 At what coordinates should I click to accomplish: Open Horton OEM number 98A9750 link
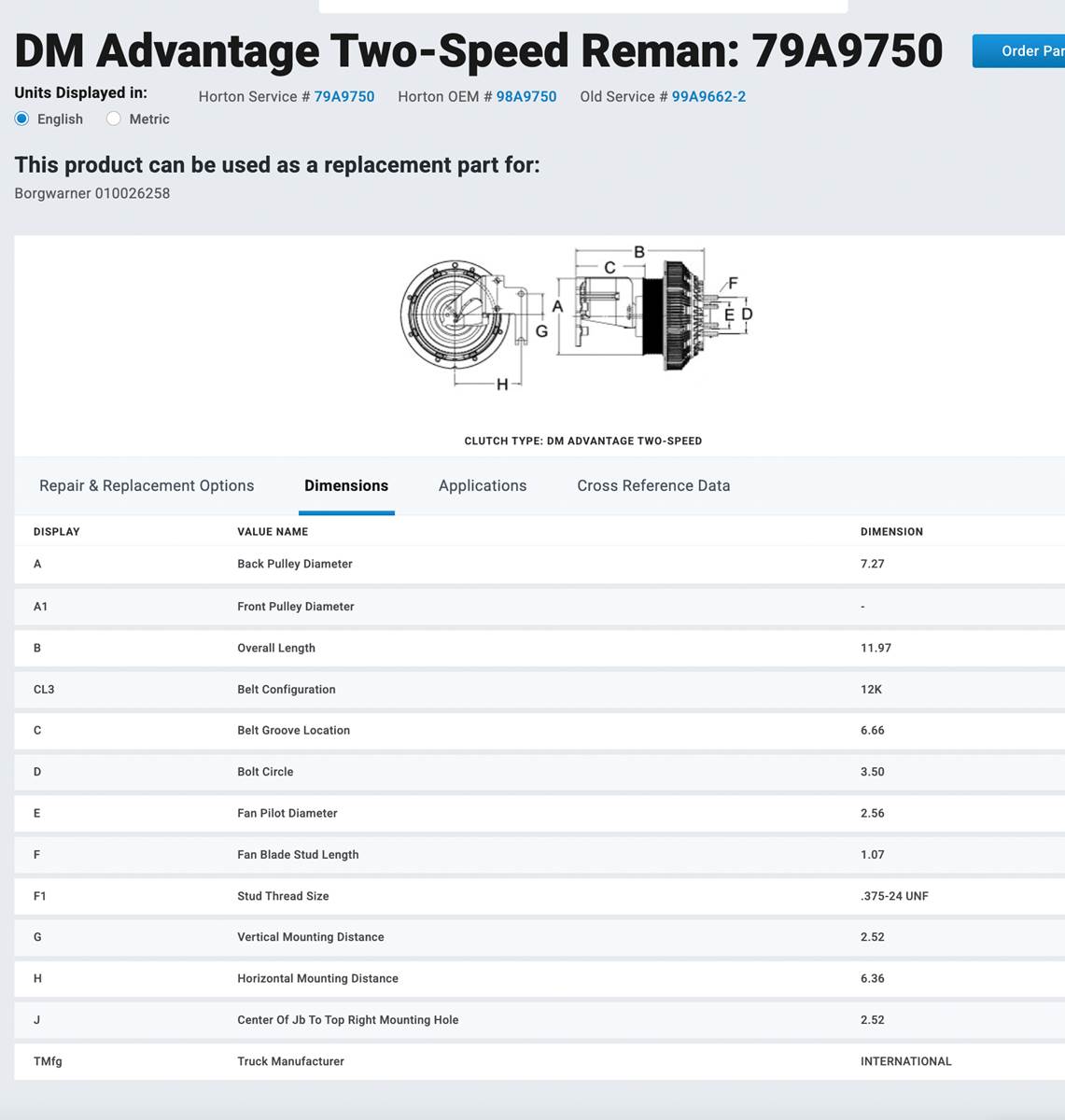526,96
